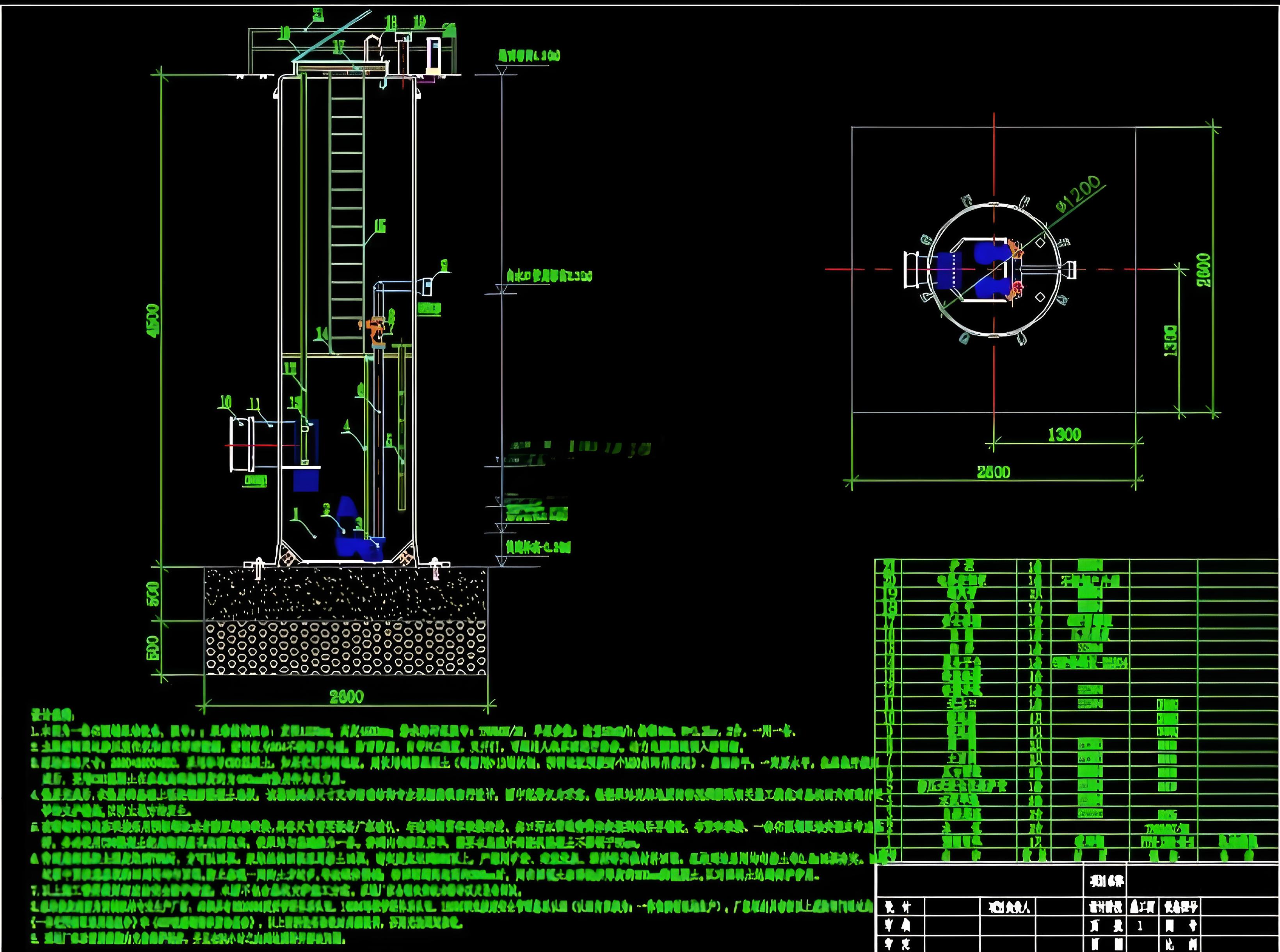This screenshot has height=952, width=1280.
Task: Select the vertical 1300 dimension right of plan
Action: point(1170,341)
